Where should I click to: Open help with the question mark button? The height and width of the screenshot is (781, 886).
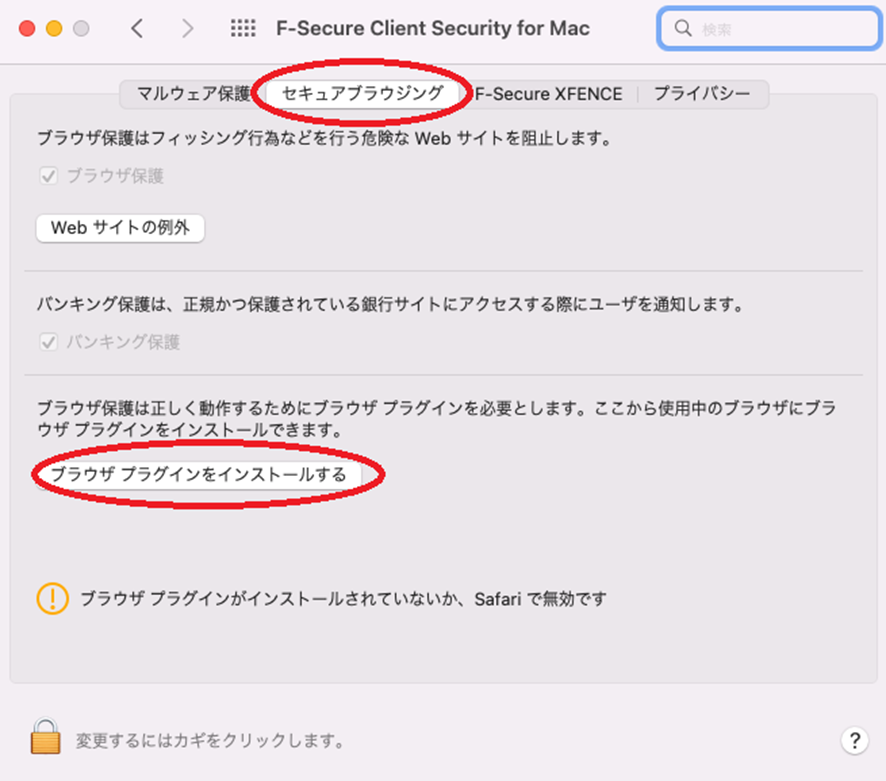tap(854, 740)
